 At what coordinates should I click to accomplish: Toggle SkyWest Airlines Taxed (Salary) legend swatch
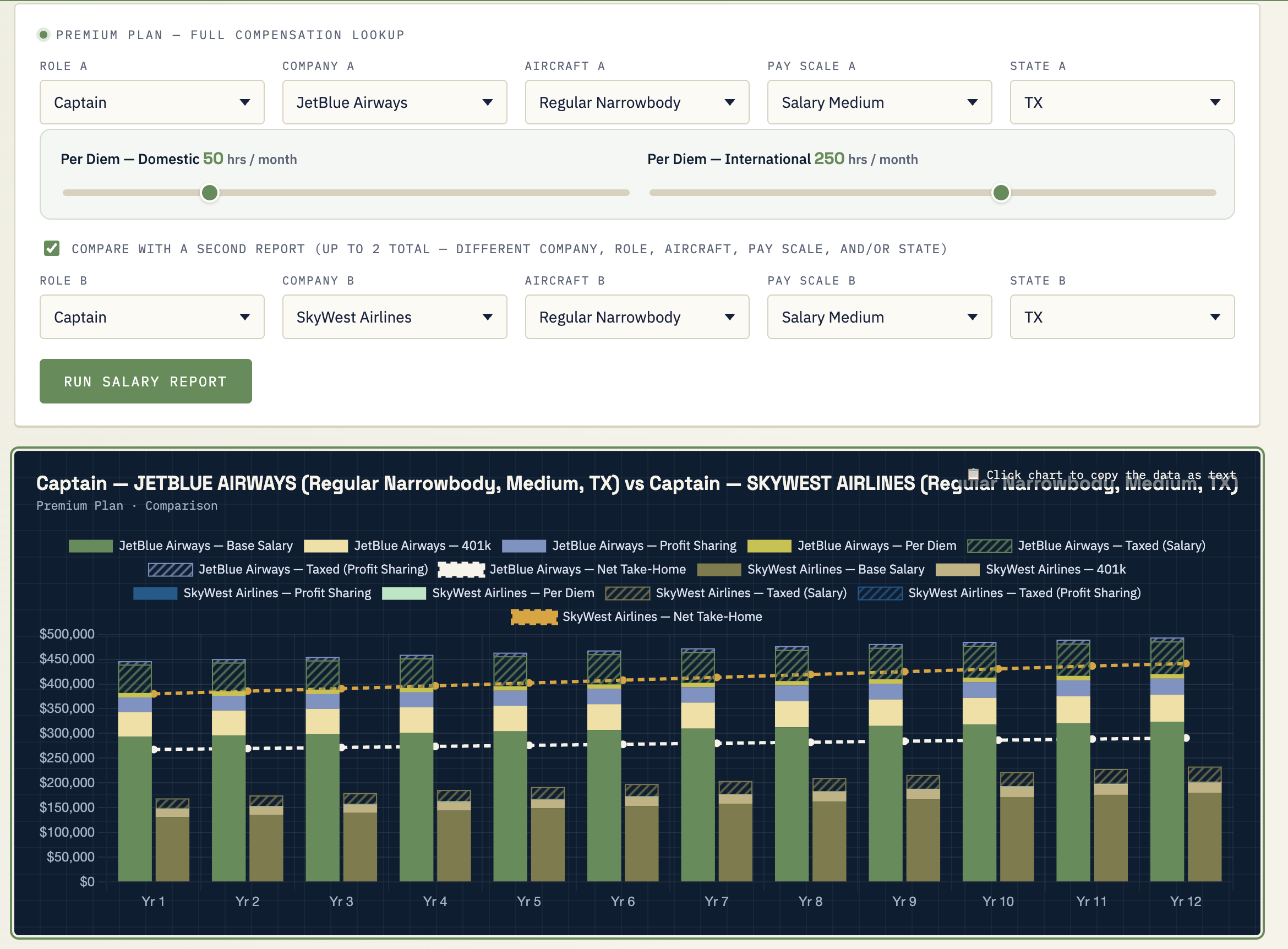click(627, 593)
